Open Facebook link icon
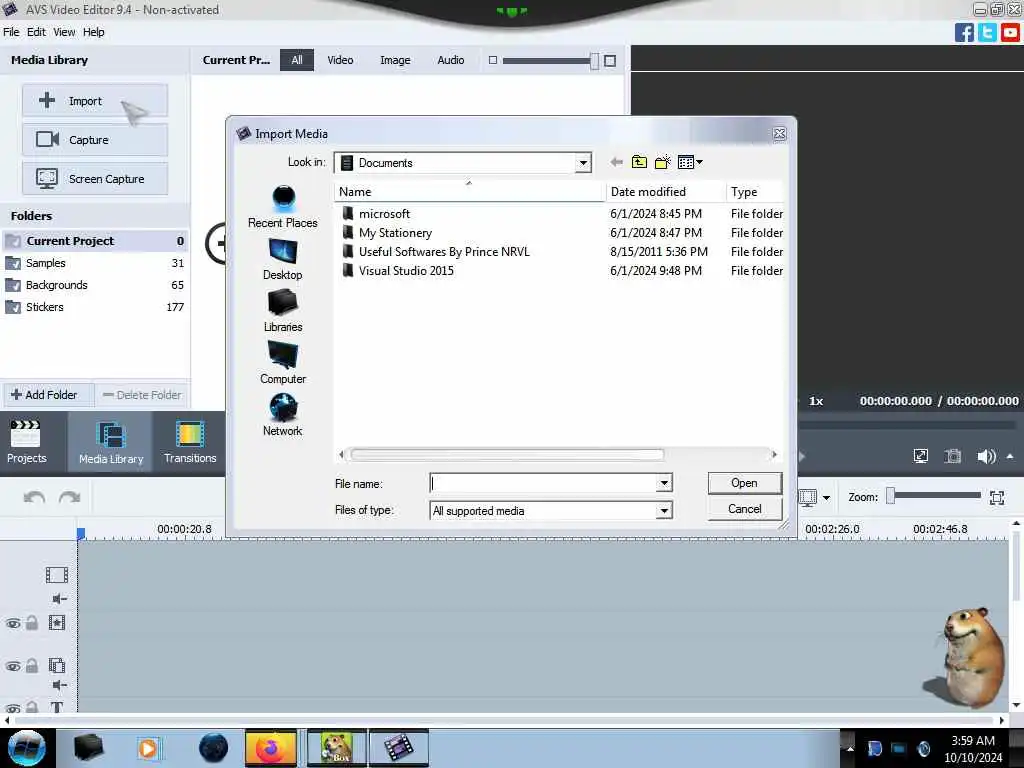The width and height of the screenshot is (1024, 768). [x=964, y=32]
